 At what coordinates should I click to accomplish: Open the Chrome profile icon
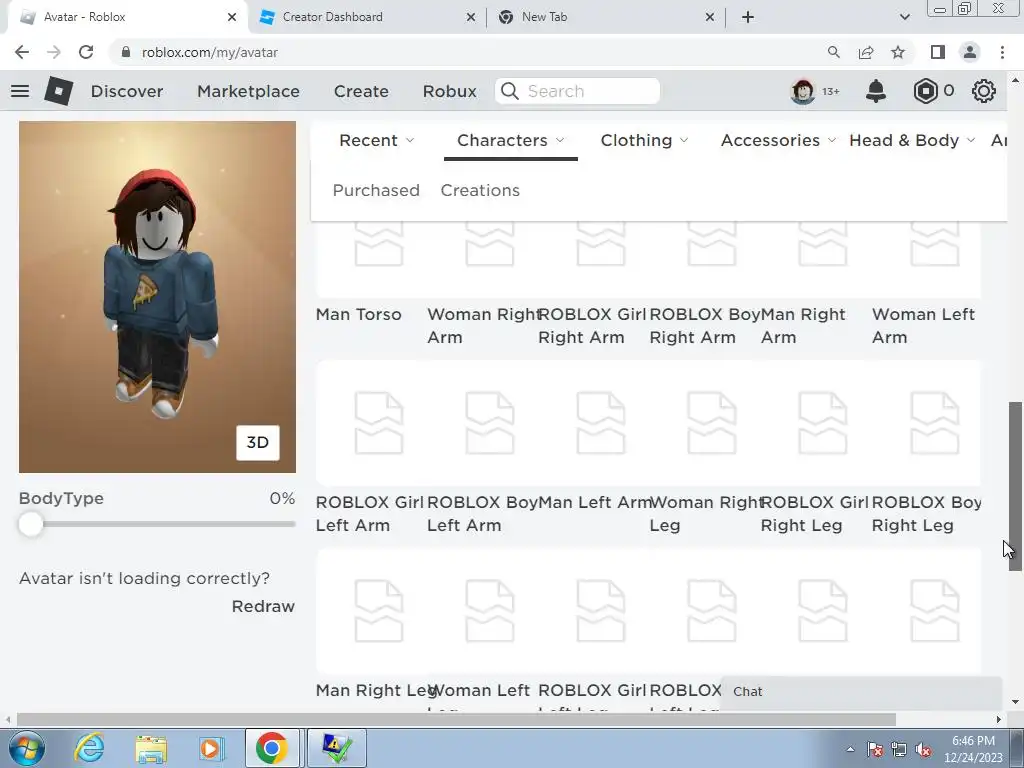pos(970,52)
